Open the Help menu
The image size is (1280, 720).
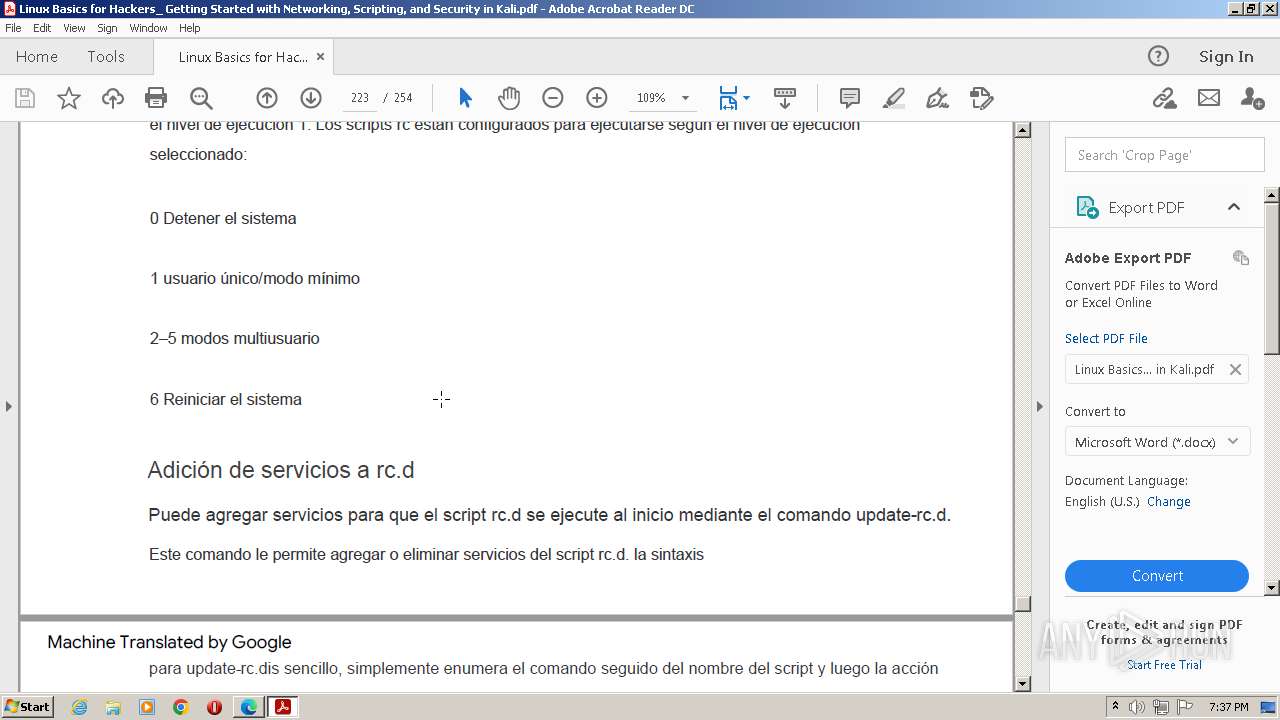tap(190, 28)
